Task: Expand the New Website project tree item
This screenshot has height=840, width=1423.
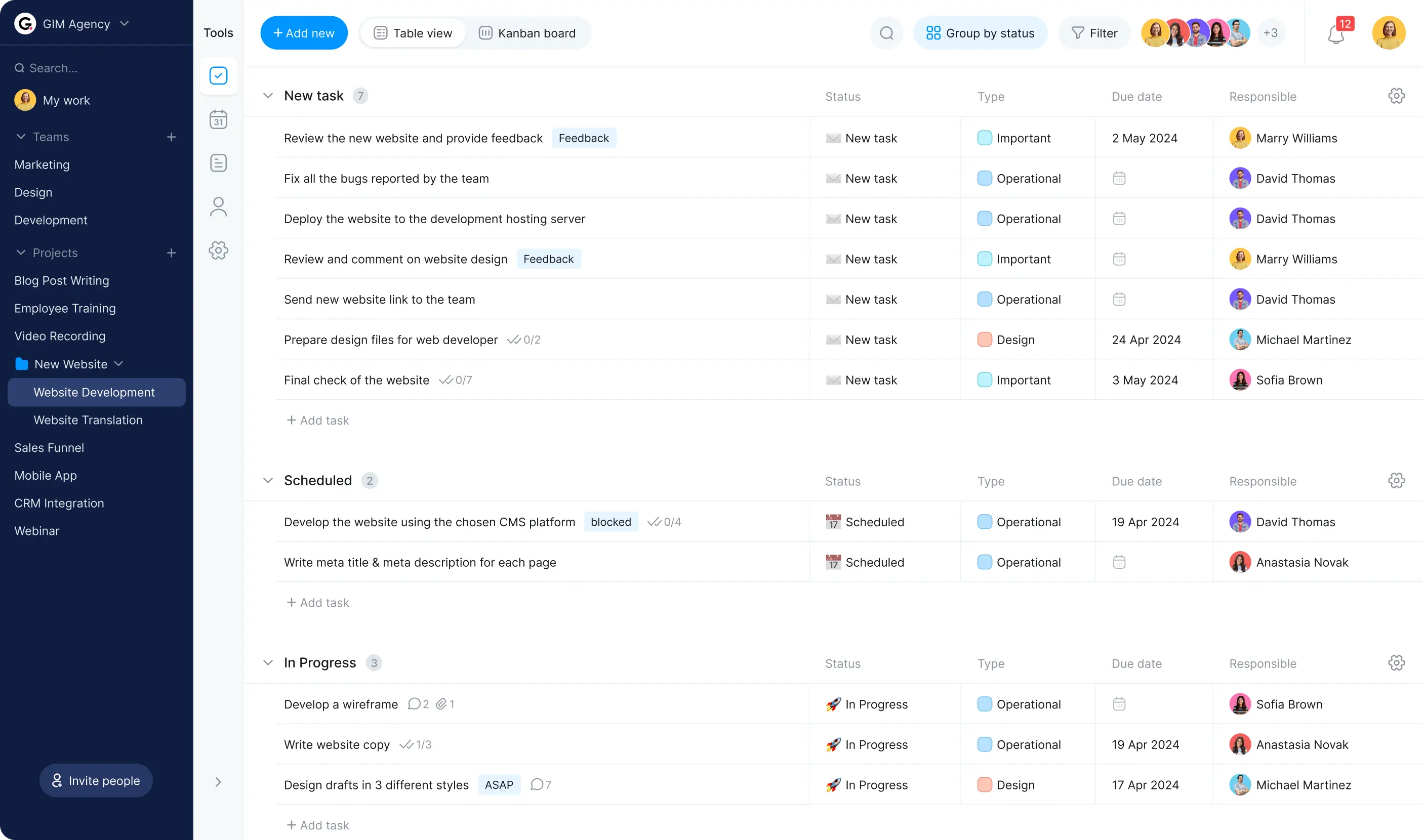Action: (x=119, y=363)
